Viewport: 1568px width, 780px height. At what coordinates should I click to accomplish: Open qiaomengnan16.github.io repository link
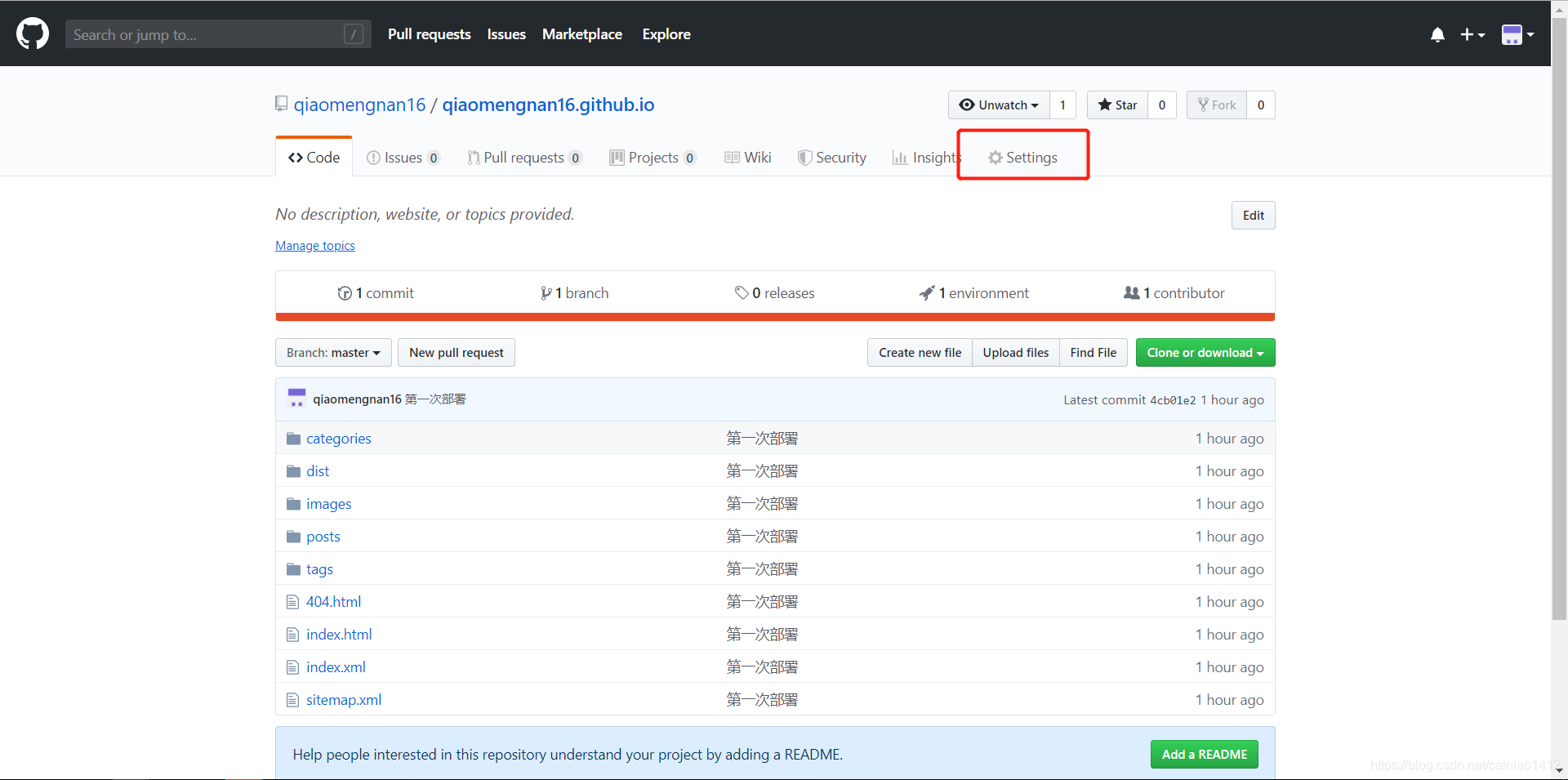pos(548,105)
